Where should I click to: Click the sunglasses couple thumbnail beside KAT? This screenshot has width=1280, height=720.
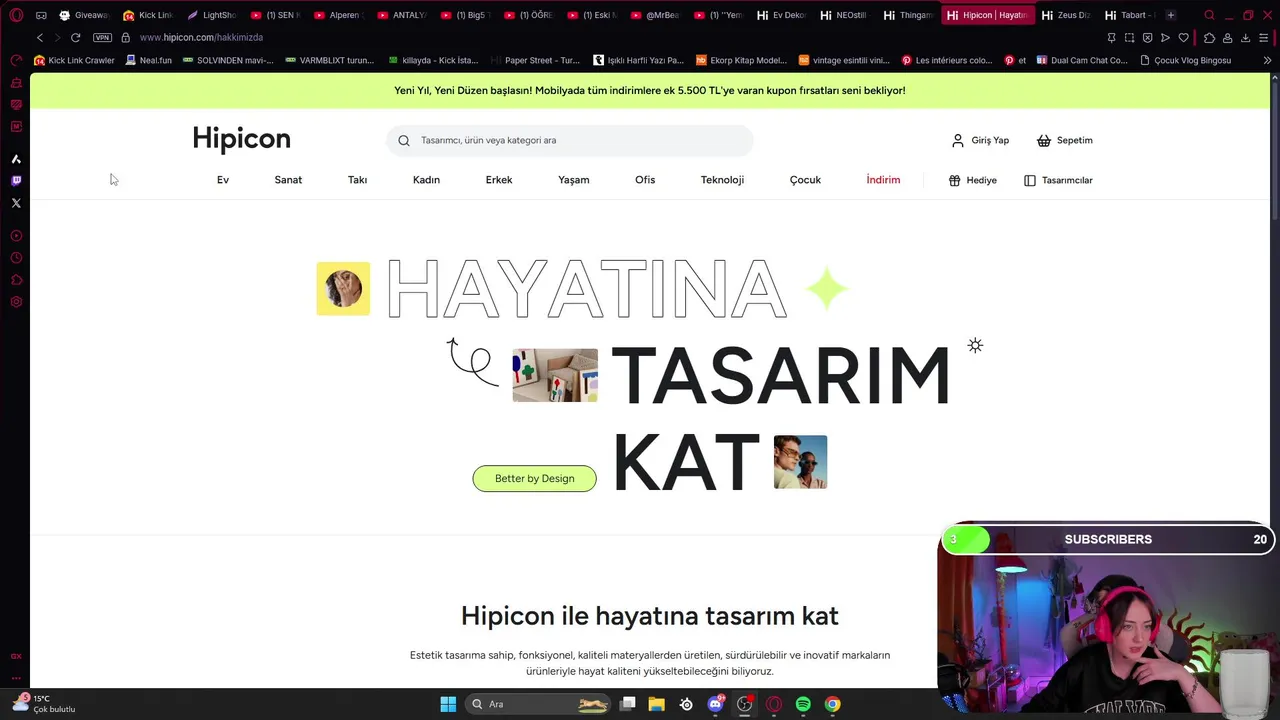click(800, 462)
